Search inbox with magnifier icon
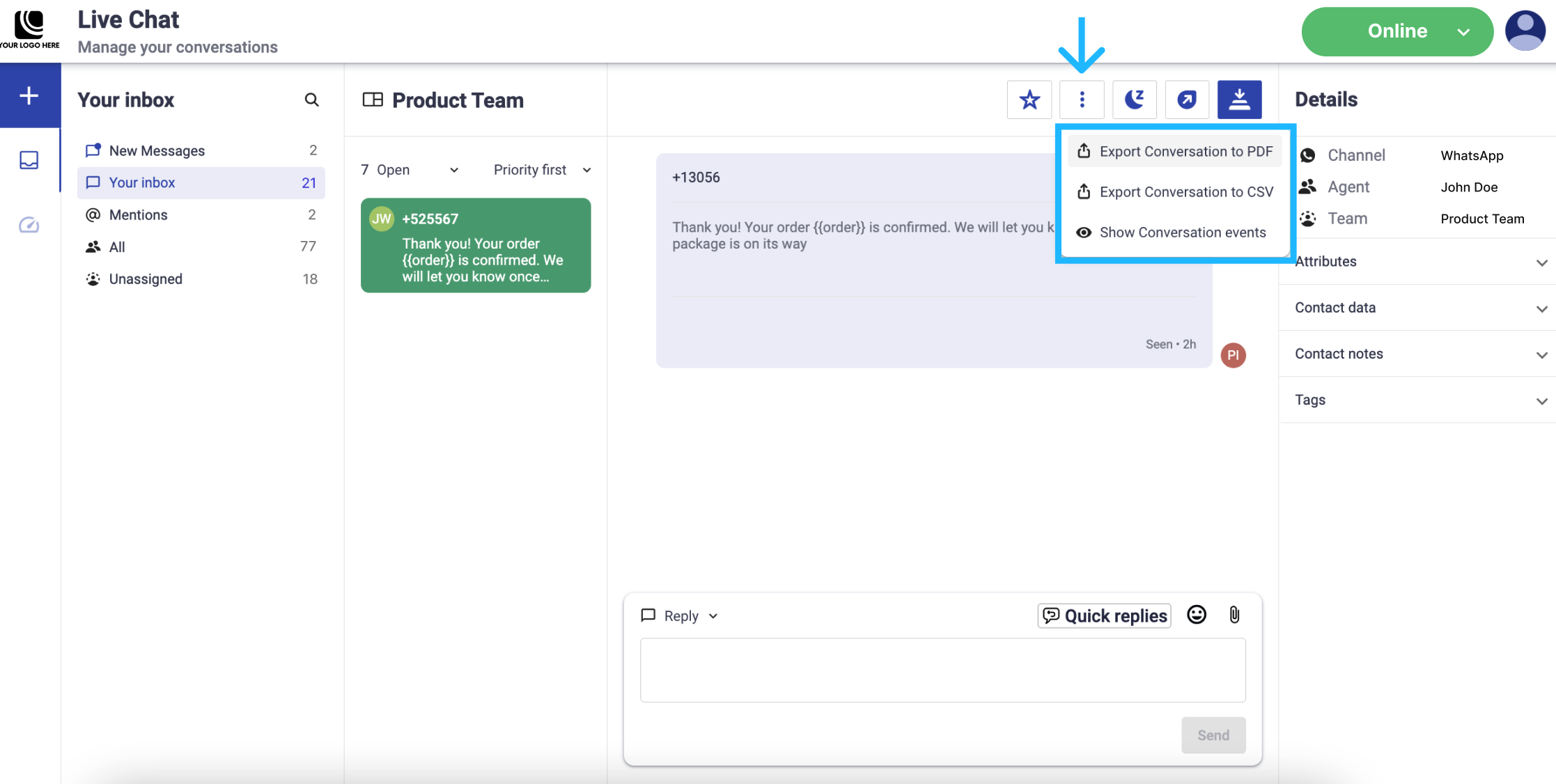 click(x=311, y=100)
